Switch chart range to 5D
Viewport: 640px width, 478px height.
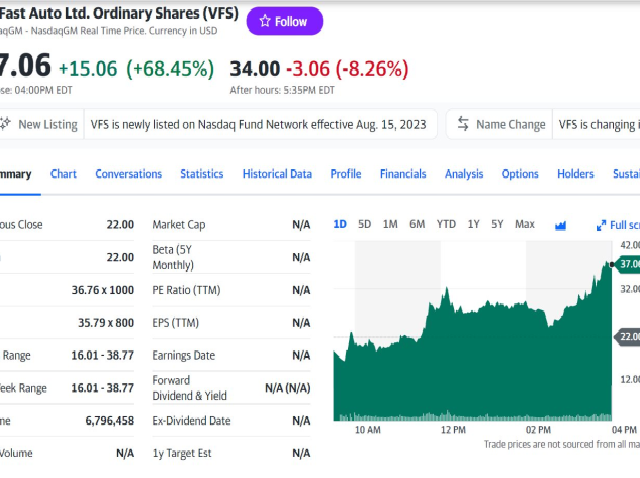[x=364, y=224]
